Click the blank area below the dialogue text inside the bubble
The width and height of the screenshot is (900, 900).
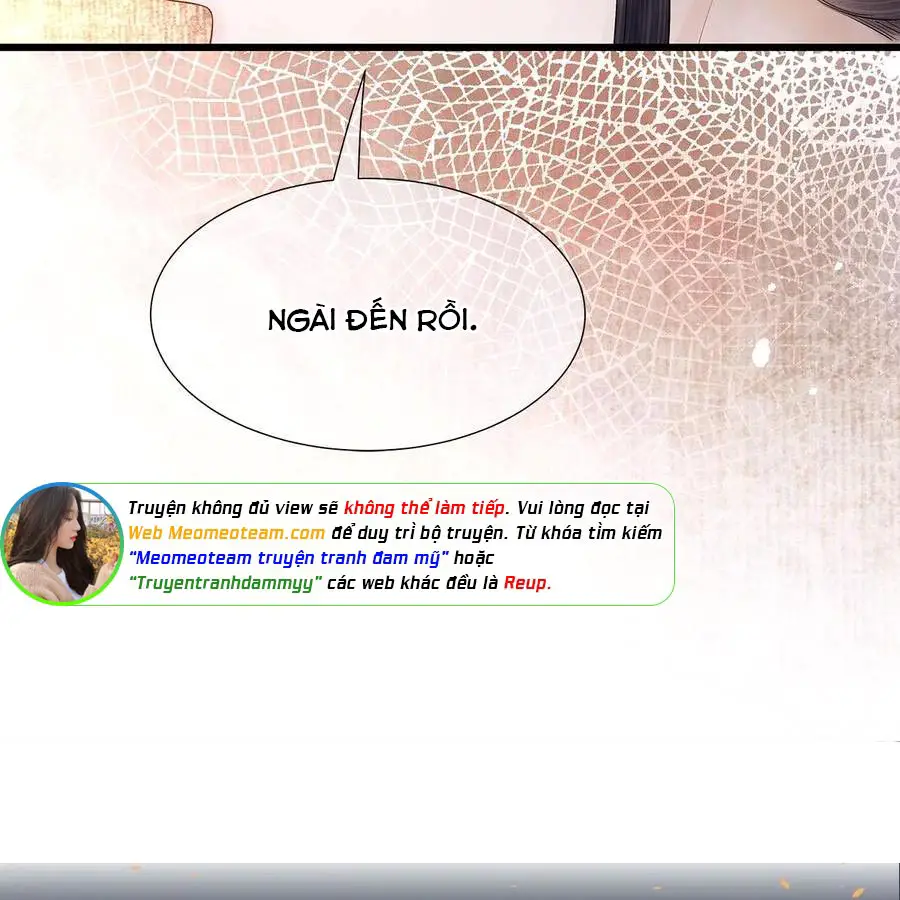tap(370, 390)
